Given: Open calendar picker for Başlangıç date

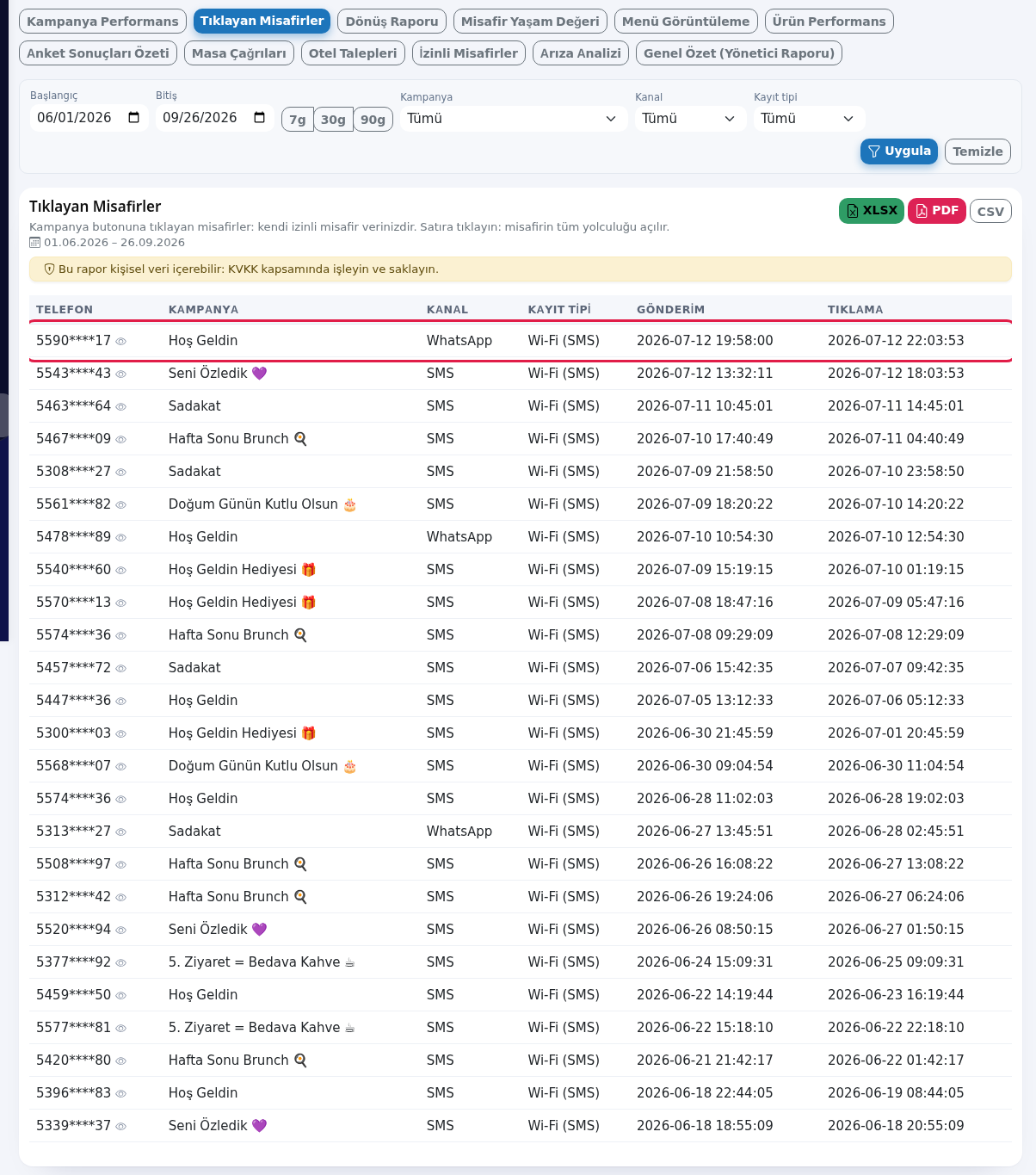Looking at the screenshot, I should [x=134, y=118].
